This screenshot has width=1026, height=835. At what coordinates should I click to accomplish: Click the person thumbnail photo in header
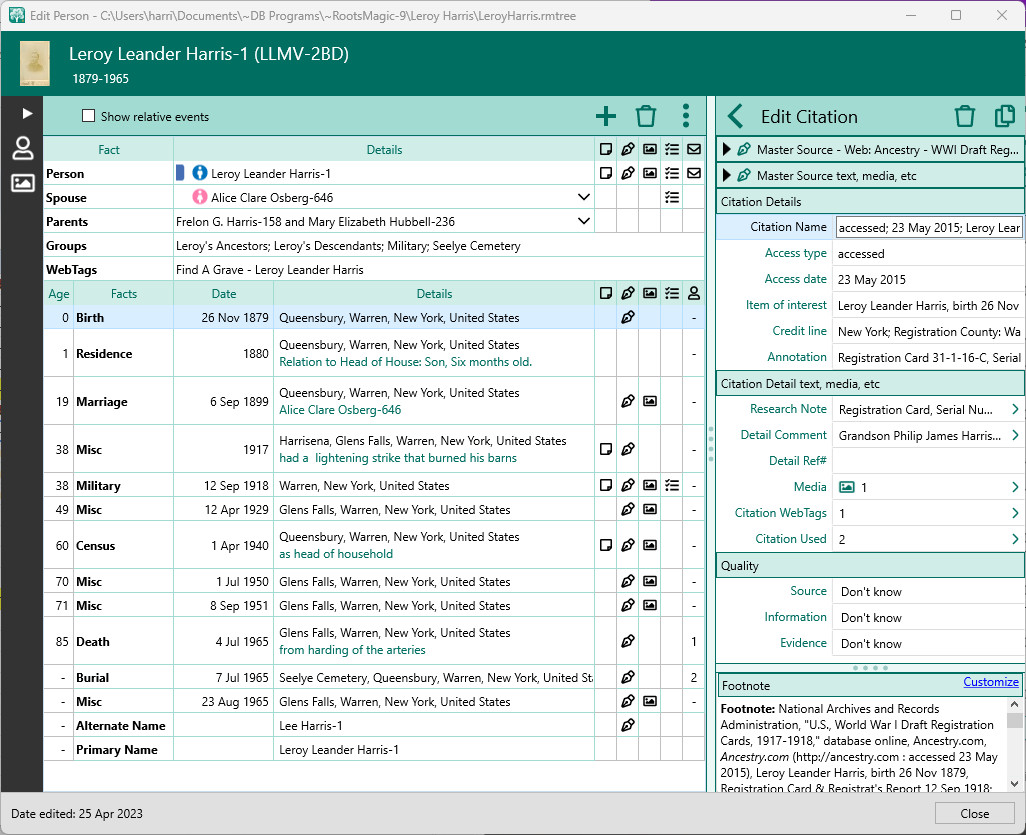[x=35, y=63]
